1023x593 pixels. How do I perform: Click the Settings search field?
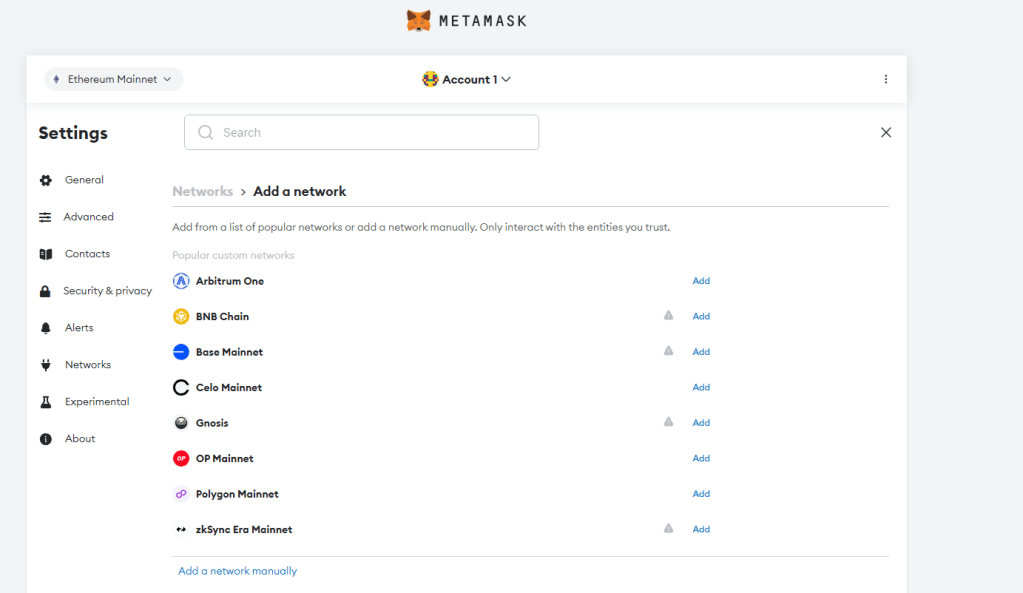point(362,132)
